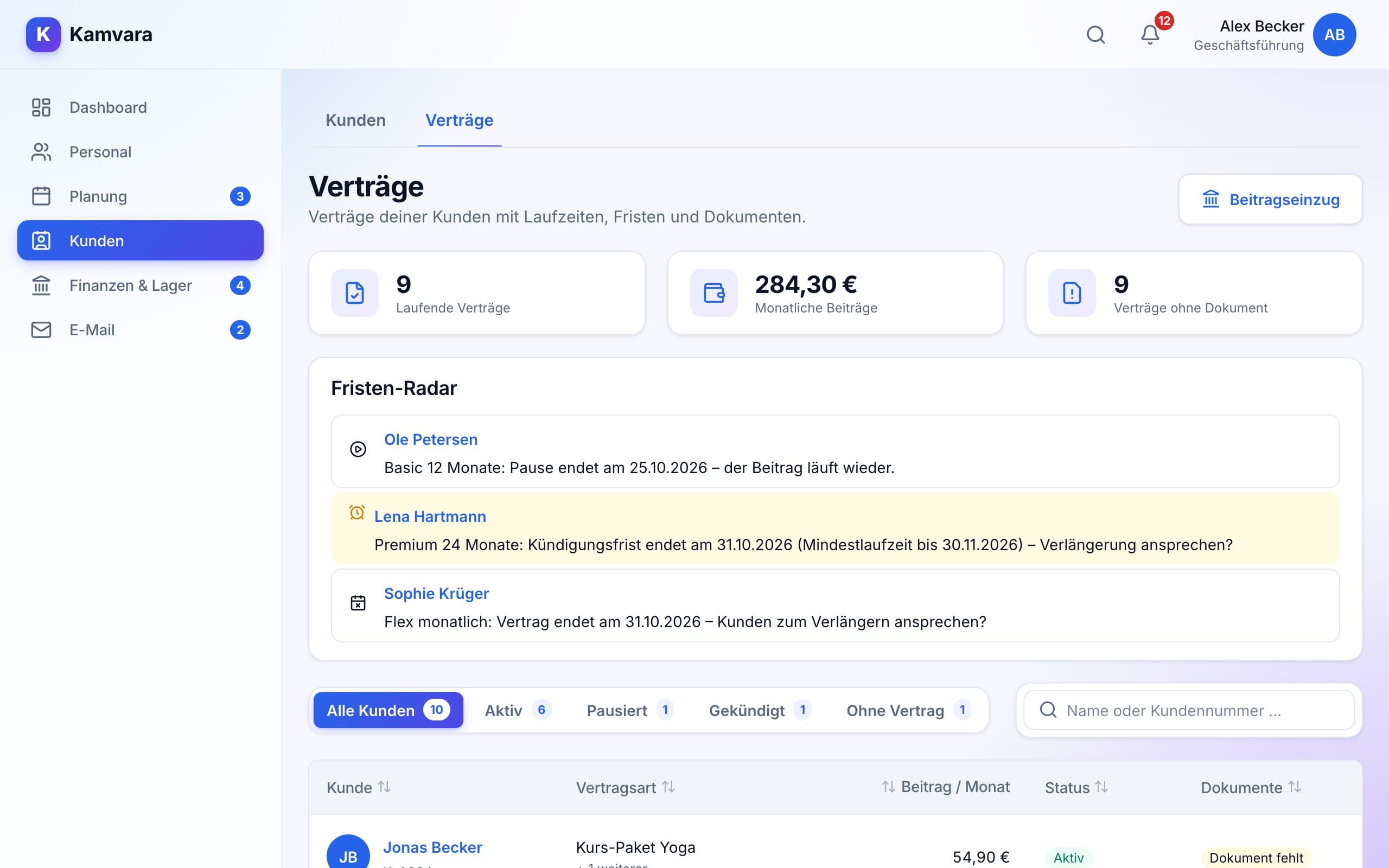
Task: Click the play icon beside Ole Petersen
Action: coord(358,449)
